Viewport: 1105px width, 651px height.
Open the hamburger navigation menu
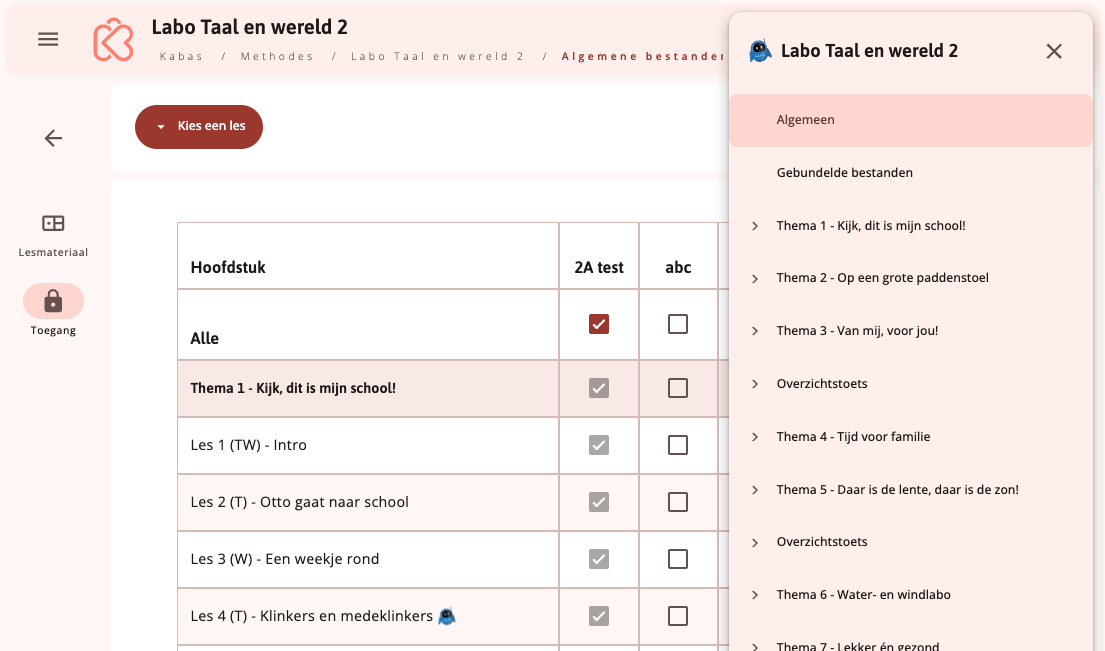[48, 39]
